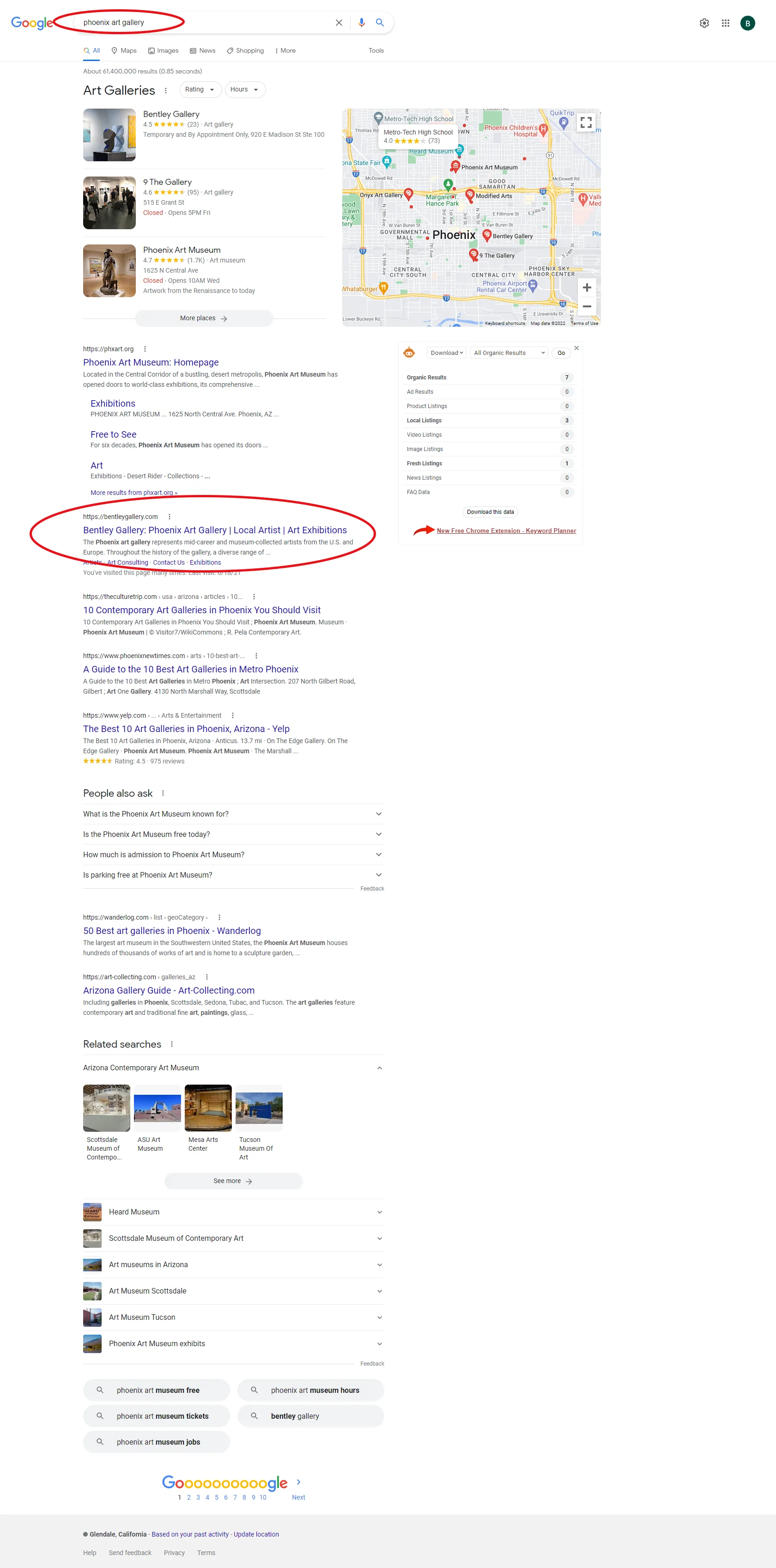Switch to the Maps search tab
This screenshot has width=776, height=1568.
(x=123, y=50)
